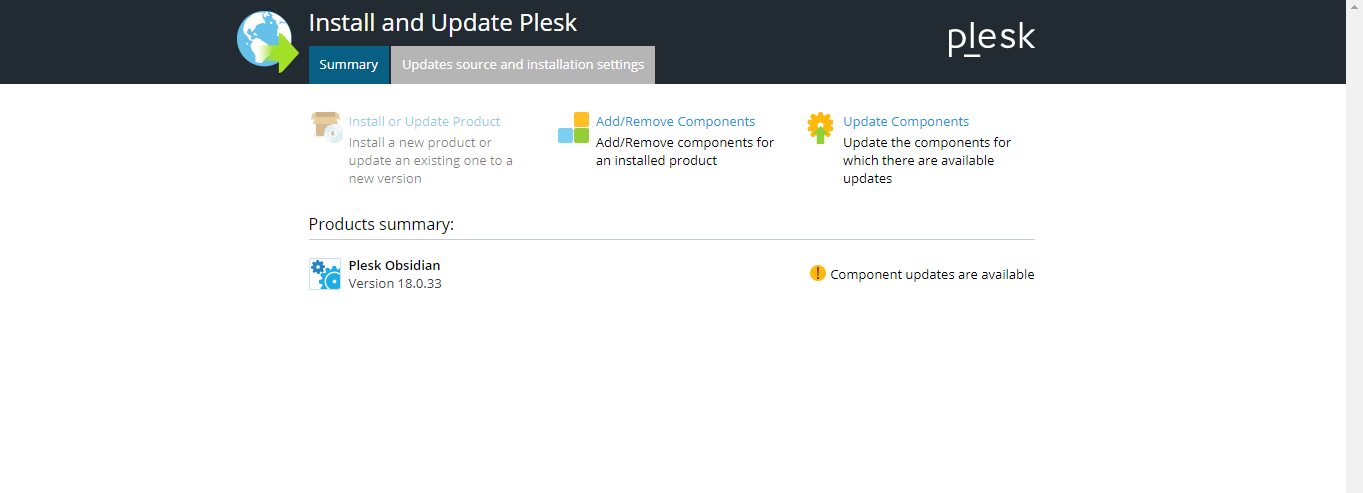Image resolution: width=1363 pixels, height=493 pixels.
Task: Click the Plesk logo in the header
Action: point(991,39)
